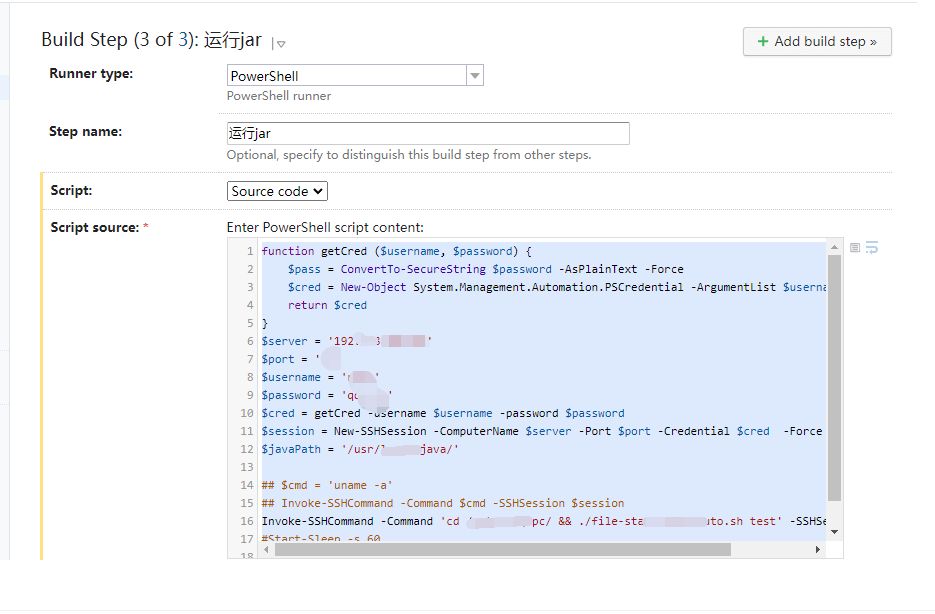Select line number 1 in gutter
Image resolution: width=935 pixels, height=614 pixels.
click(x=249, y=251)
